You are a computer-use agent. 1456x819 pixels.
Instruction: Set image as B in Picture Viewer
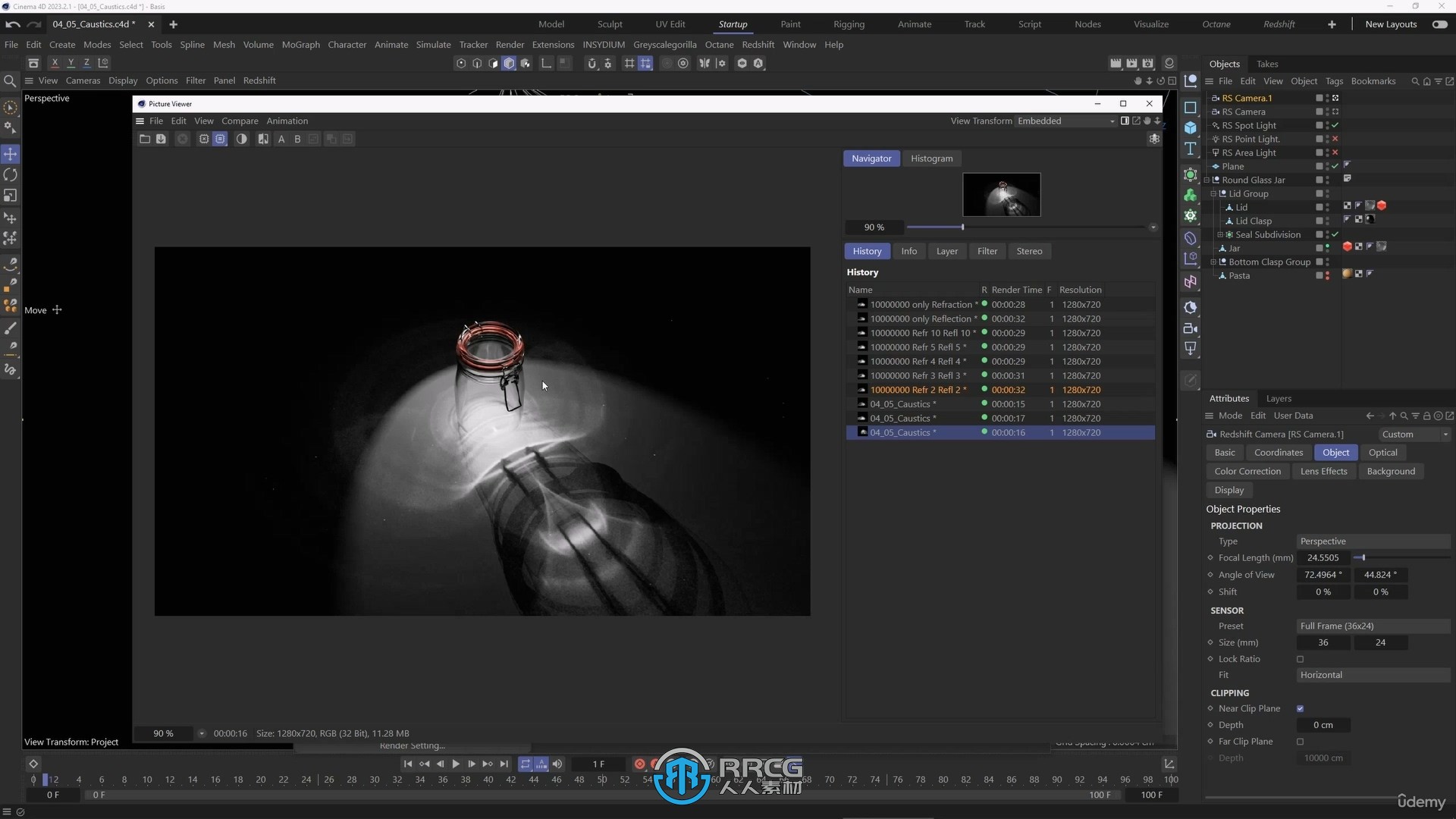(x=297, y=139)
